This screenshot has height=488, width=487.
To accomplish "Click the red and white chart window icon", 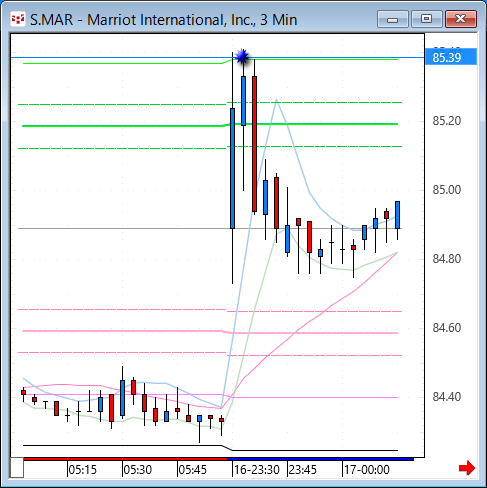I will [17, 20].
